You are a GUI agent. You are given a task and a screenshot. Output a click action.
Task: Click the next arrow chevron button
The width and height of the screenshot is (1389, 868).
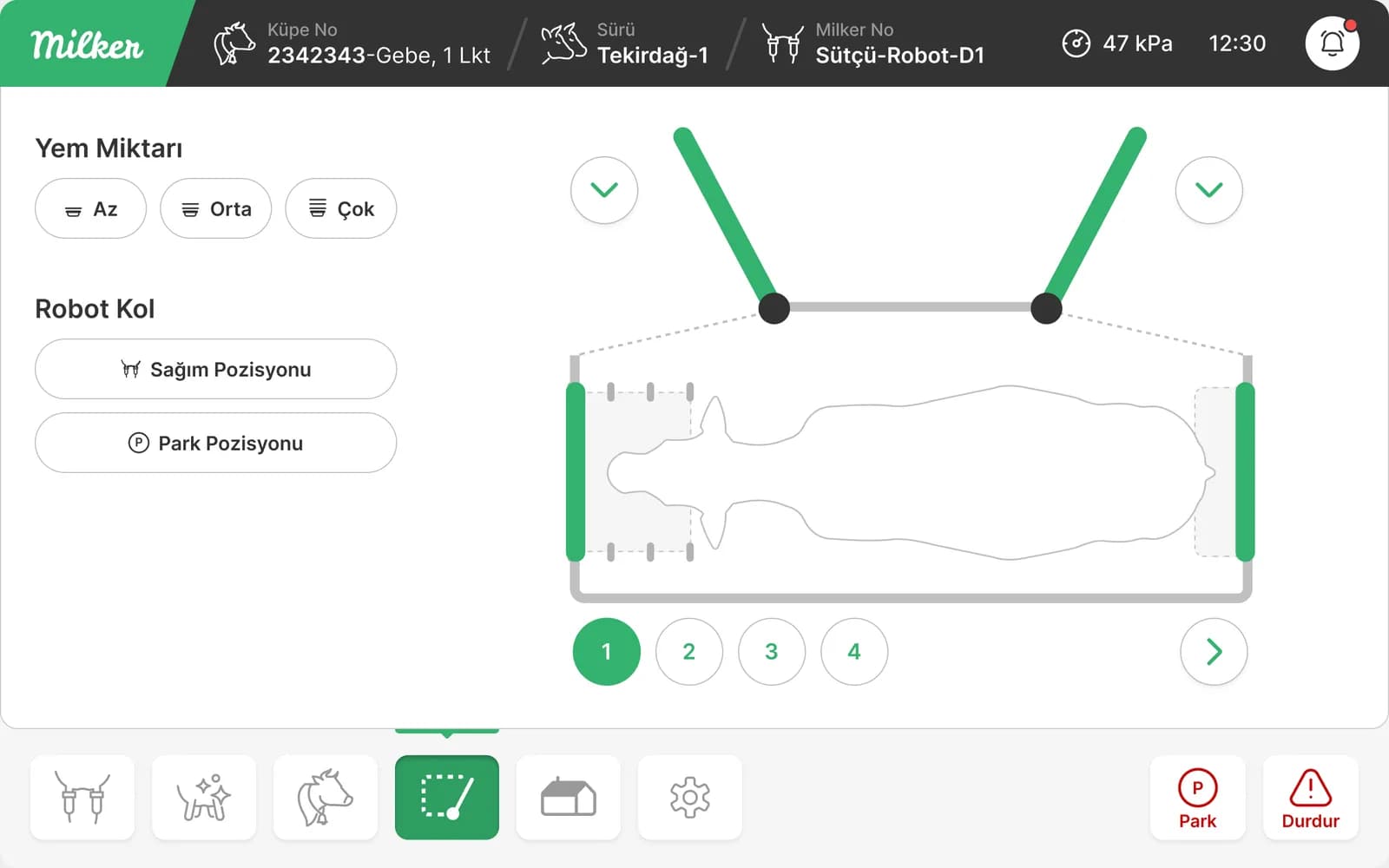(x=1214, y=652)
